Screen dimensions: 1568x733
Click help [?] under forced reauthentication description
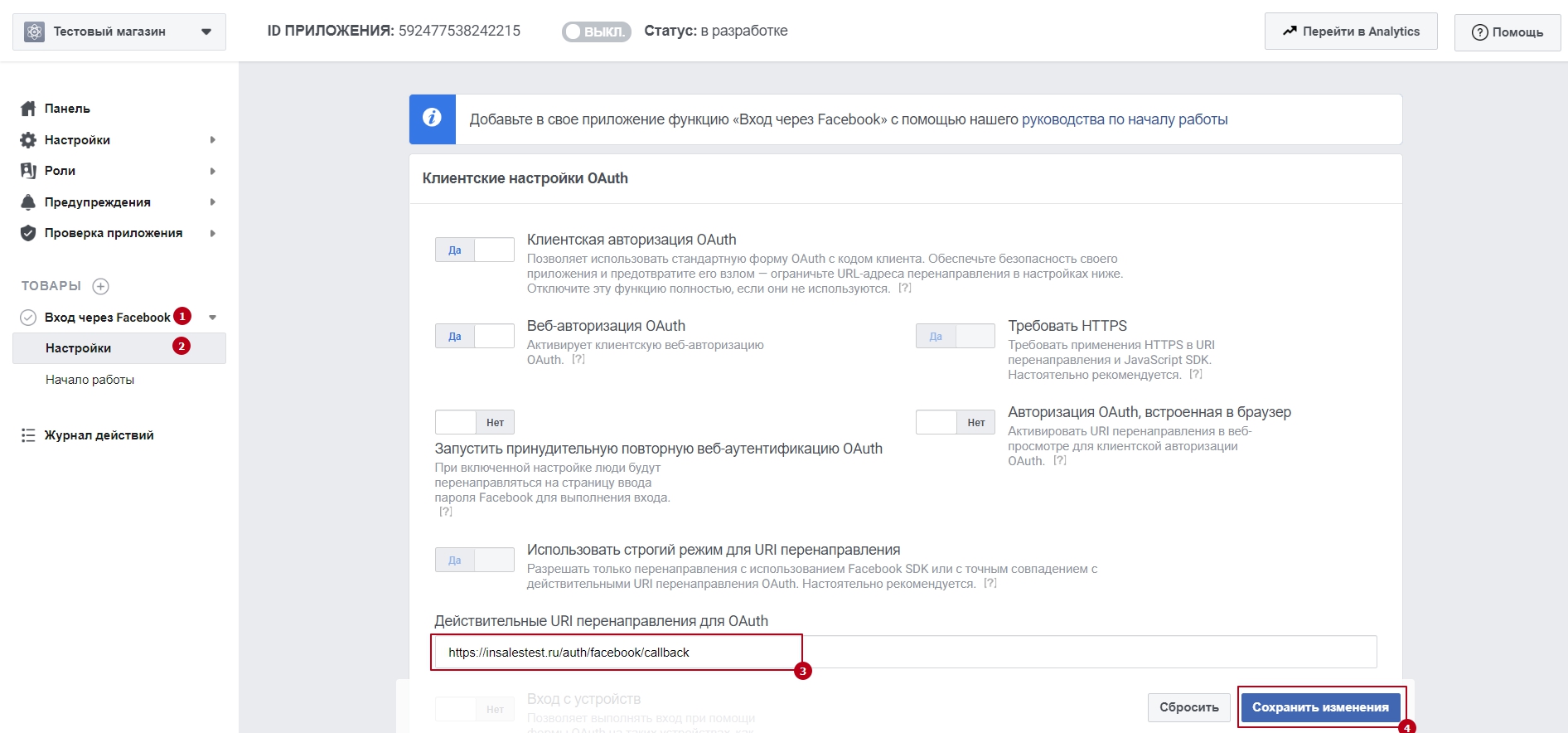pos(446,512)
